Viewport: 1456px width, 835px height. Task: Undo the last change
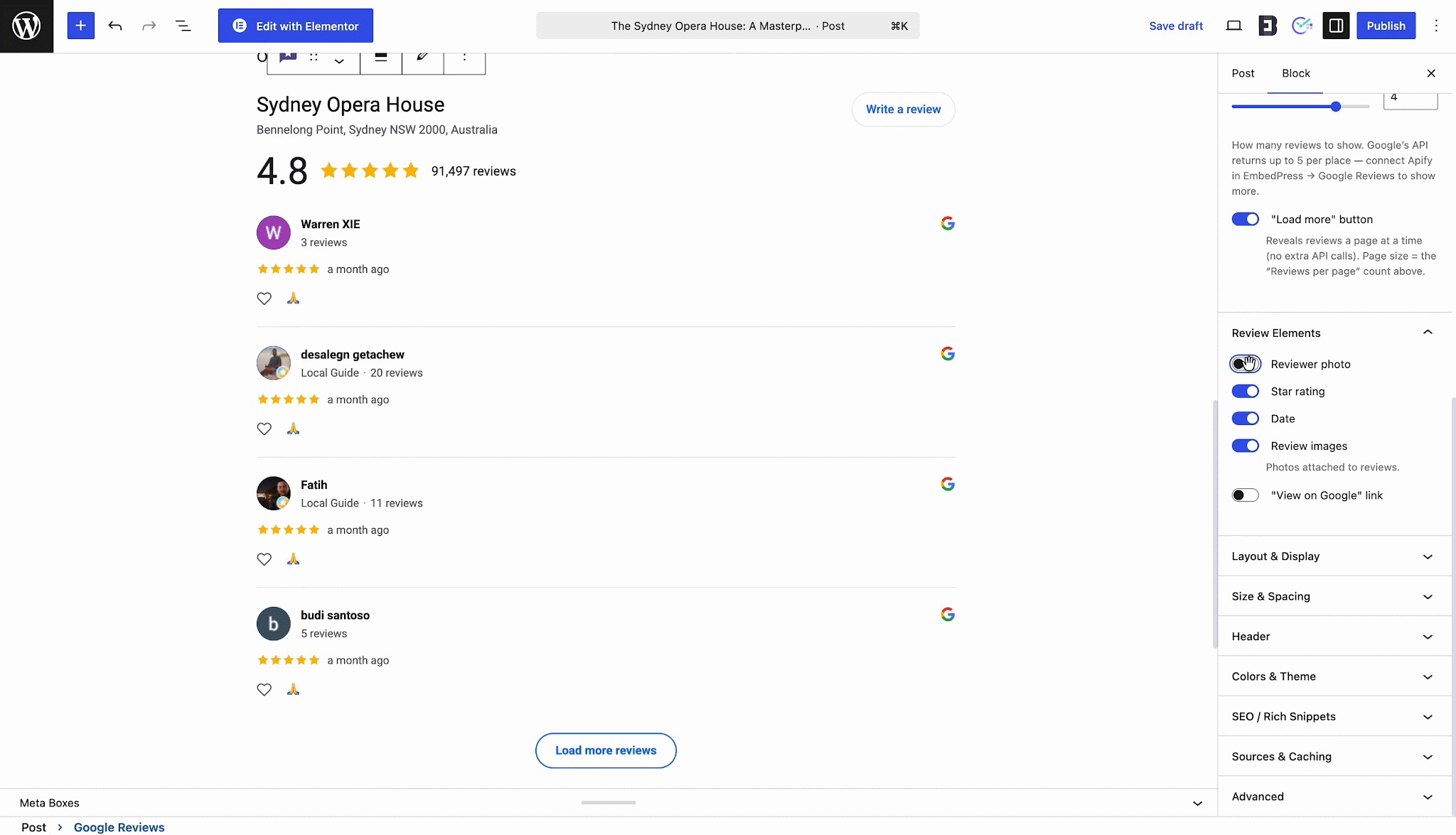click(x=115, y=26)
